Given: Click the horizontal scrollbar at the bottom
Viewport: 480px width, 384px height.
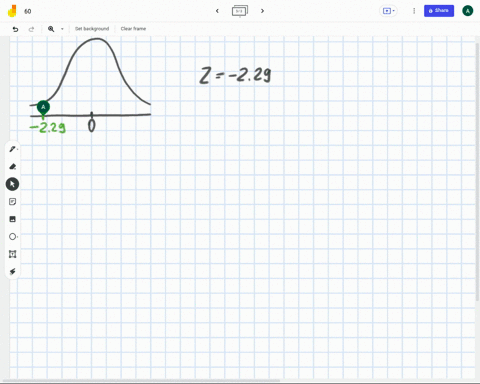Looking at the screenshot, I should pyautogui.click(x=142, y=380).
